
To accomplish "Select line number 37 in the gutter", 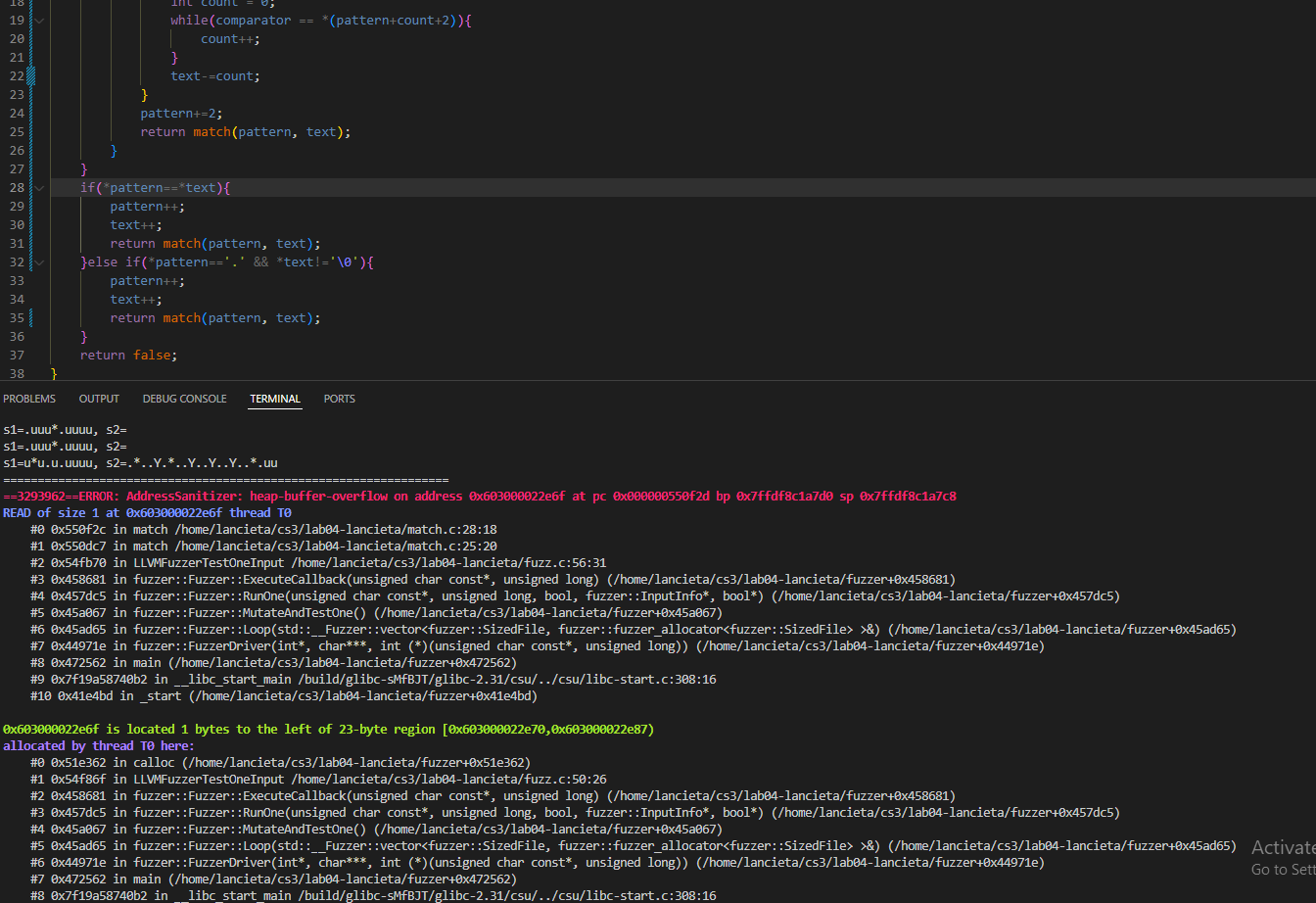I will 16,356.
